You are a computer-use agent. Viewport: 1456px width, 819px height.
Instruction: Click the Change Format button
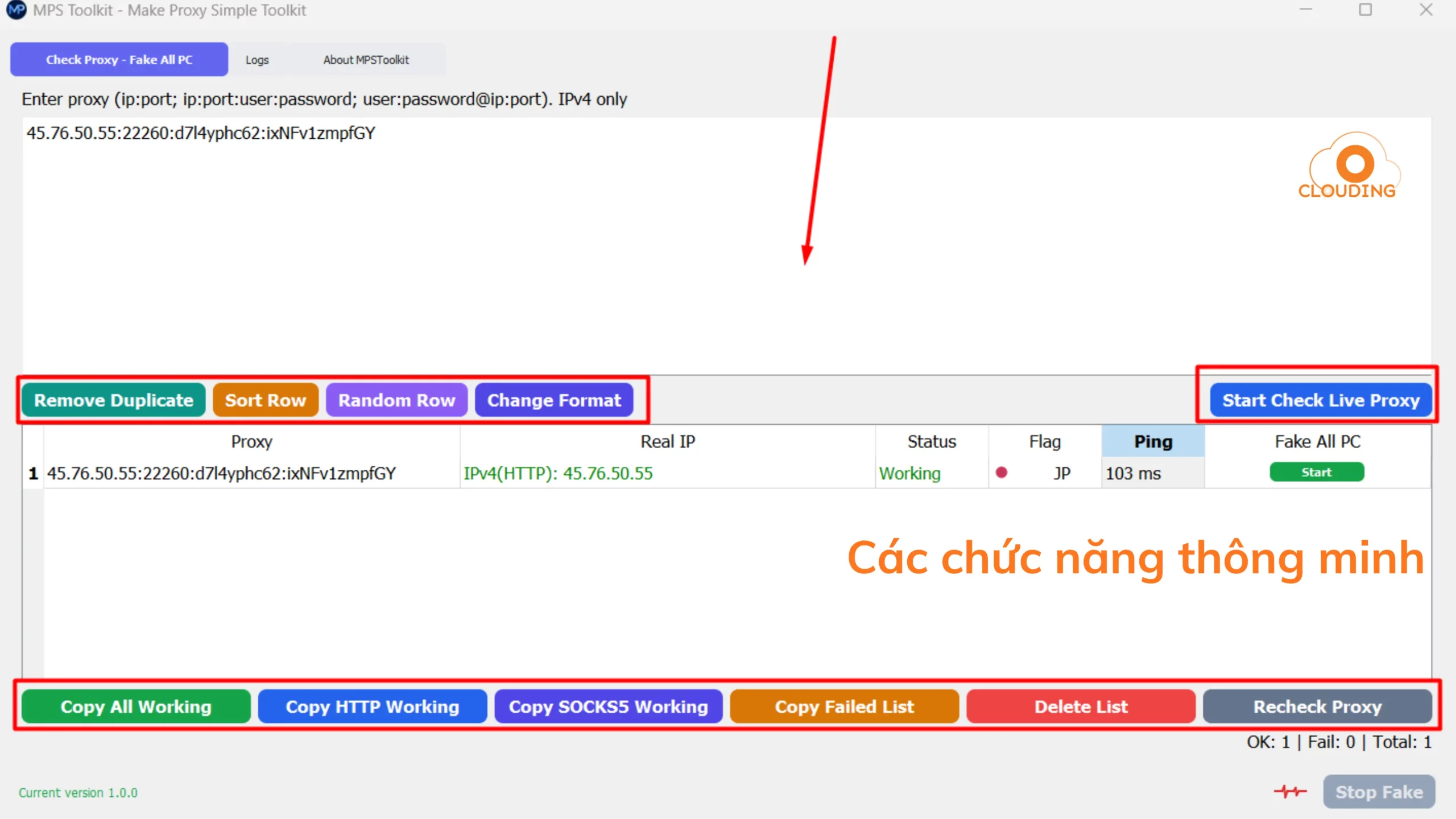tap(554, 400)
